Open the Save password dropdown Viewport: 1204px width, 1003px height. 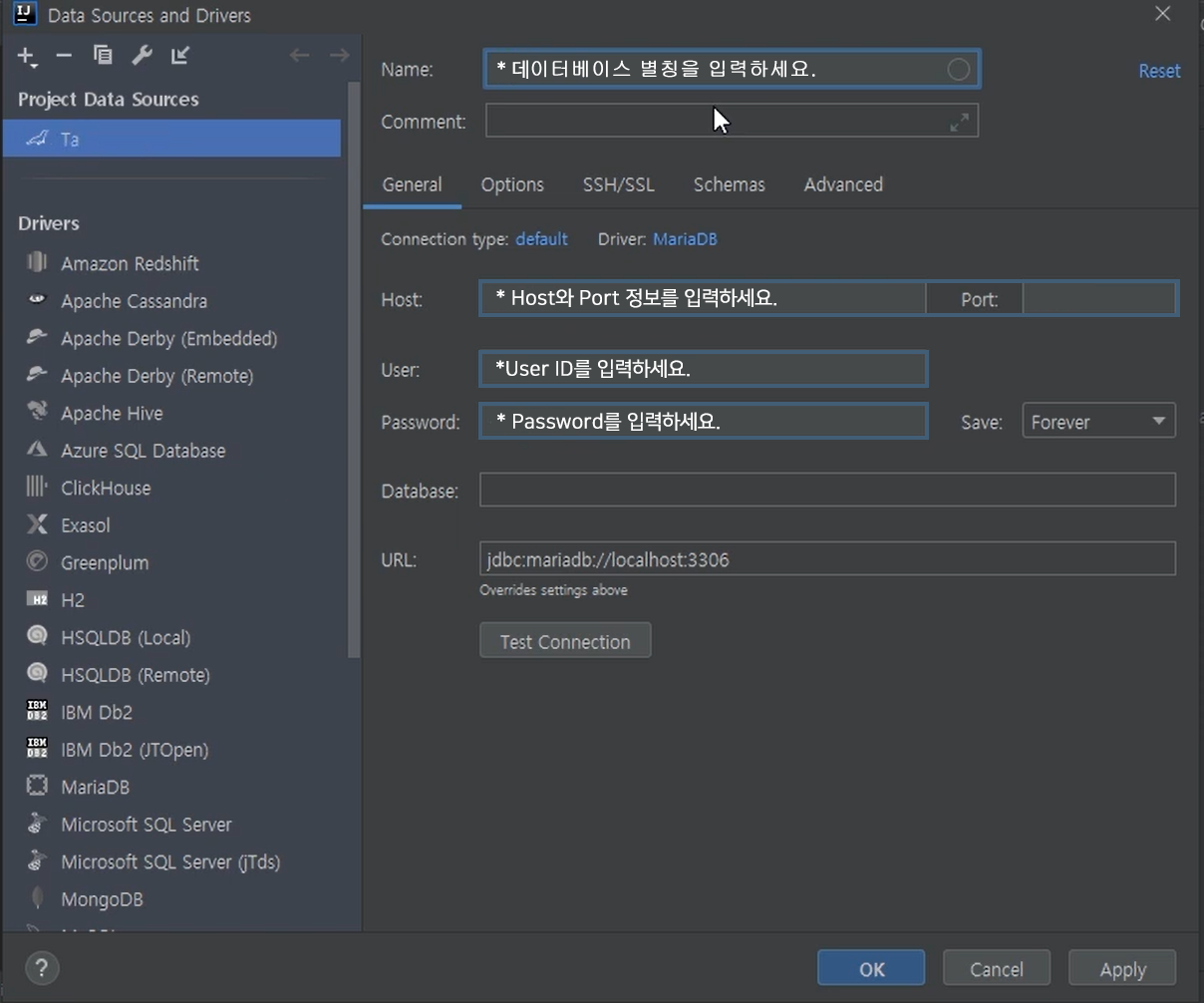1098,421
